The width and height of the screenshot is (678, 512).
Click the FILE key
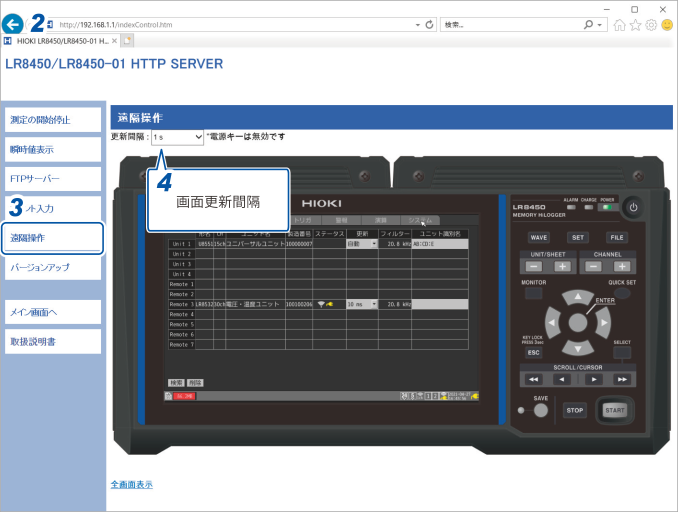[617, 237]
